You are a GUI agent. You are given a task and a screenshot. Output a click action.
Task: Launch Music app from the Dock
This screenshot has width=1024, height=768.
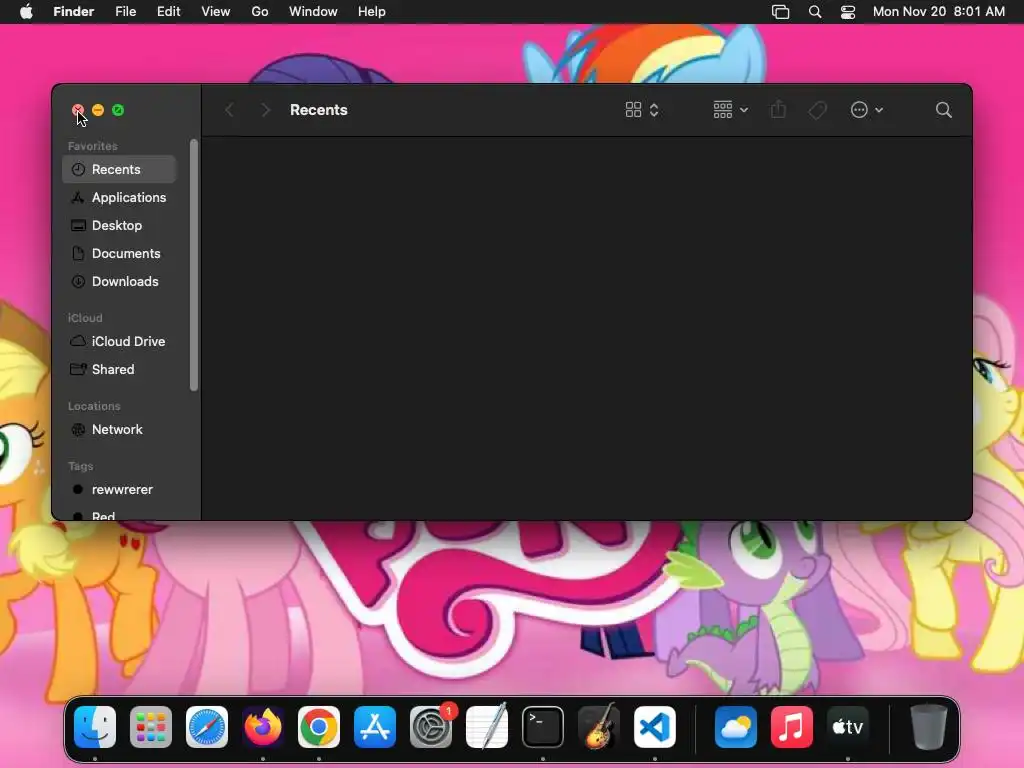tap(792, 727)
